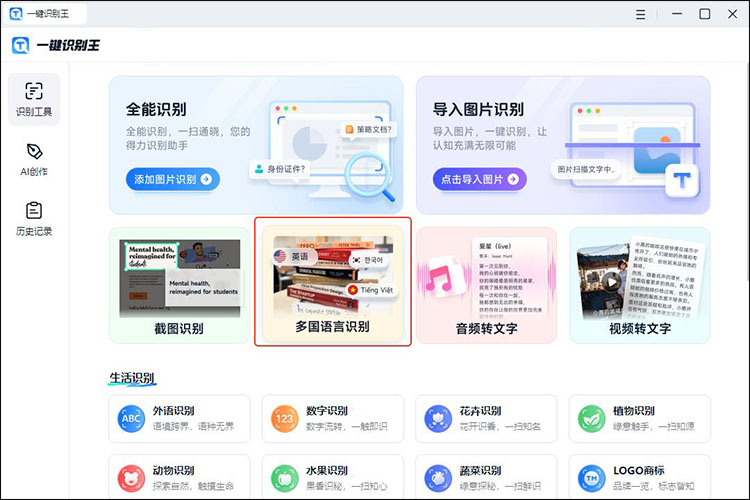The width and height of the screenshot is (750, 500).
Task: Click the play button in 视频转文字 card
Action: click(612, 282)
